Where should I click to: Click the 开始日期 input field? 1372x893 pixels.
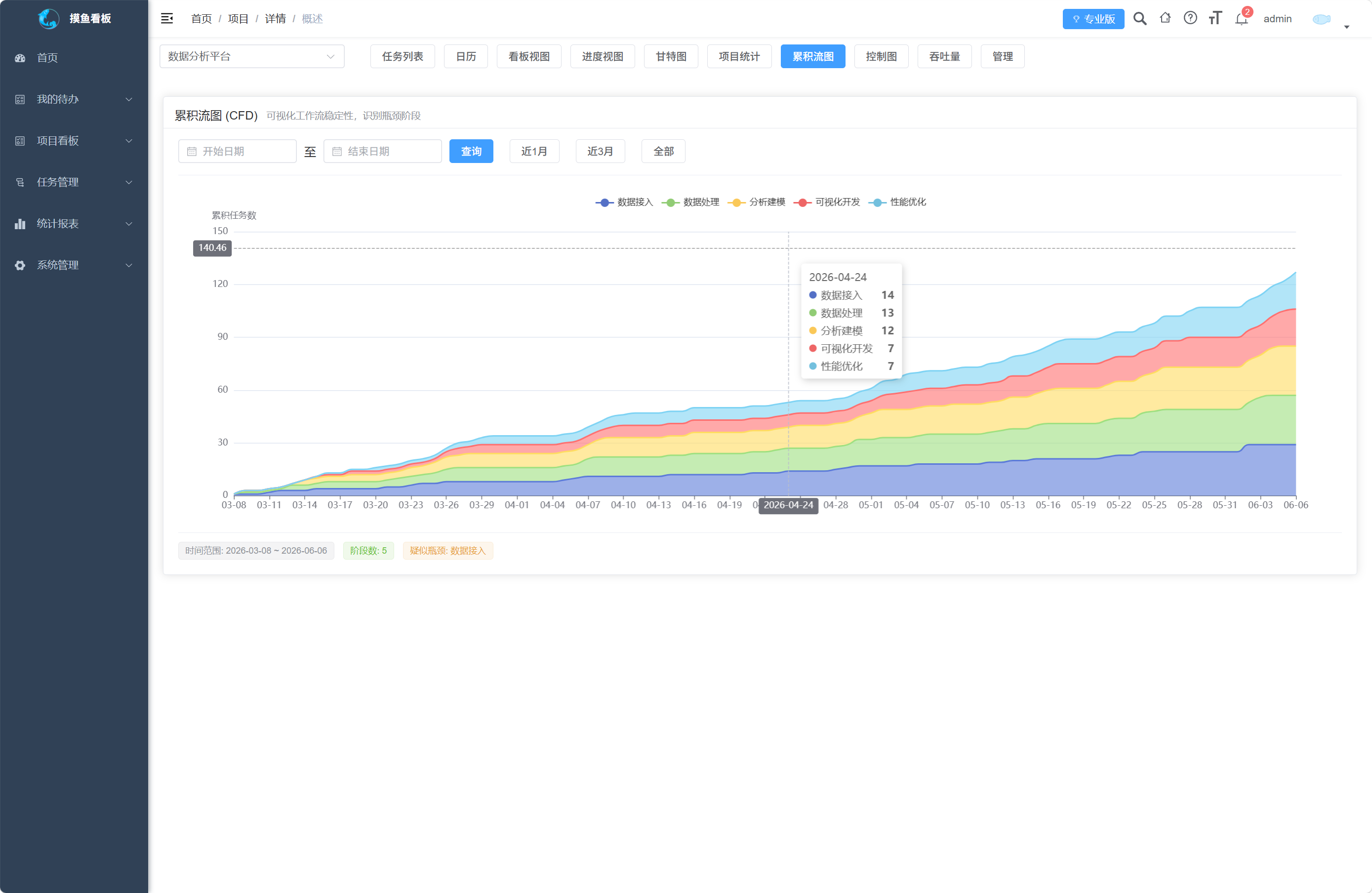[x=237, y=151]
